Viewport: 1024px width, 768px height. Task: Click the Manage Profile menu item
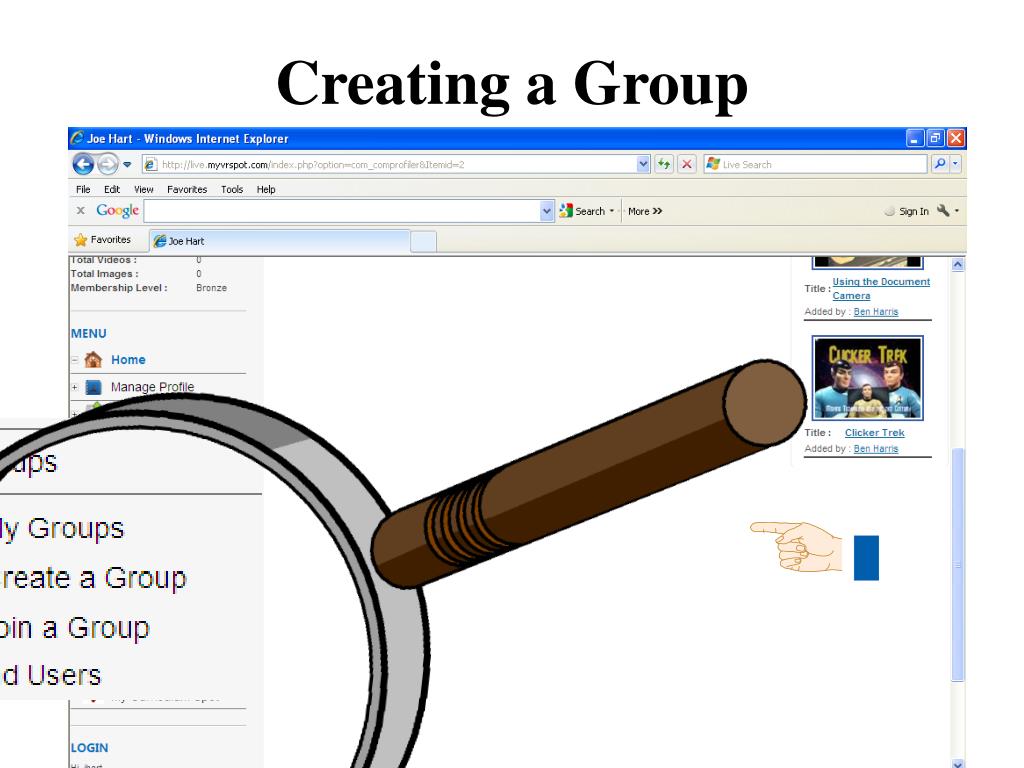[152, 387]
